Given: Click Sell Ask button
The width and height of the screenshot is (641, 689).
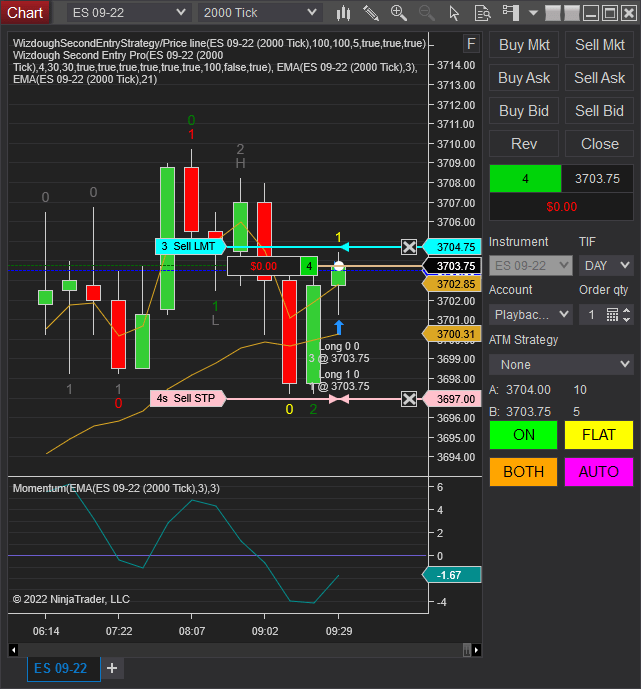Looking at the screenshot, I should (x=600, y=78).
